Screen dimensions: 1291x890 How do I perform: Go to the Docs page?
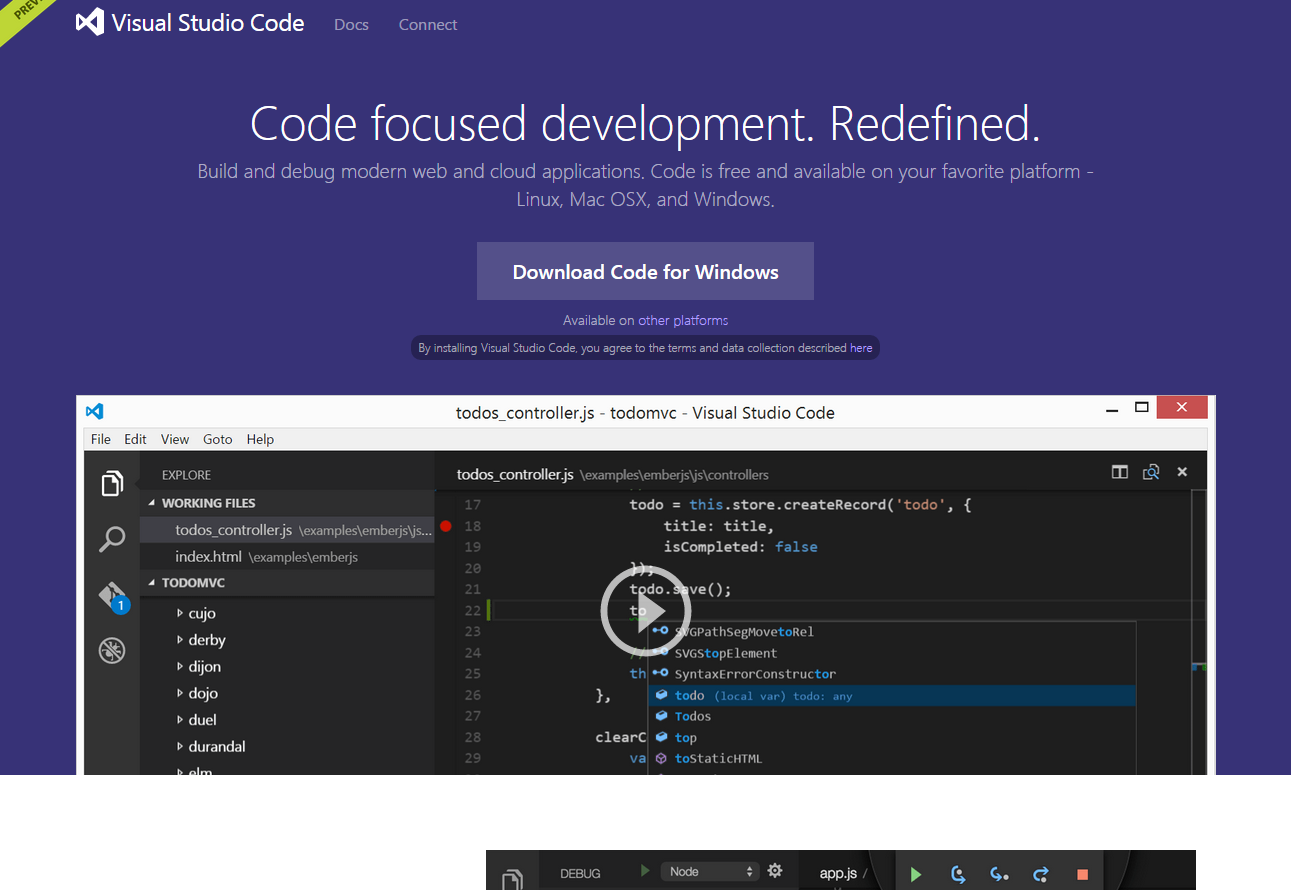(x=351, y=24)
